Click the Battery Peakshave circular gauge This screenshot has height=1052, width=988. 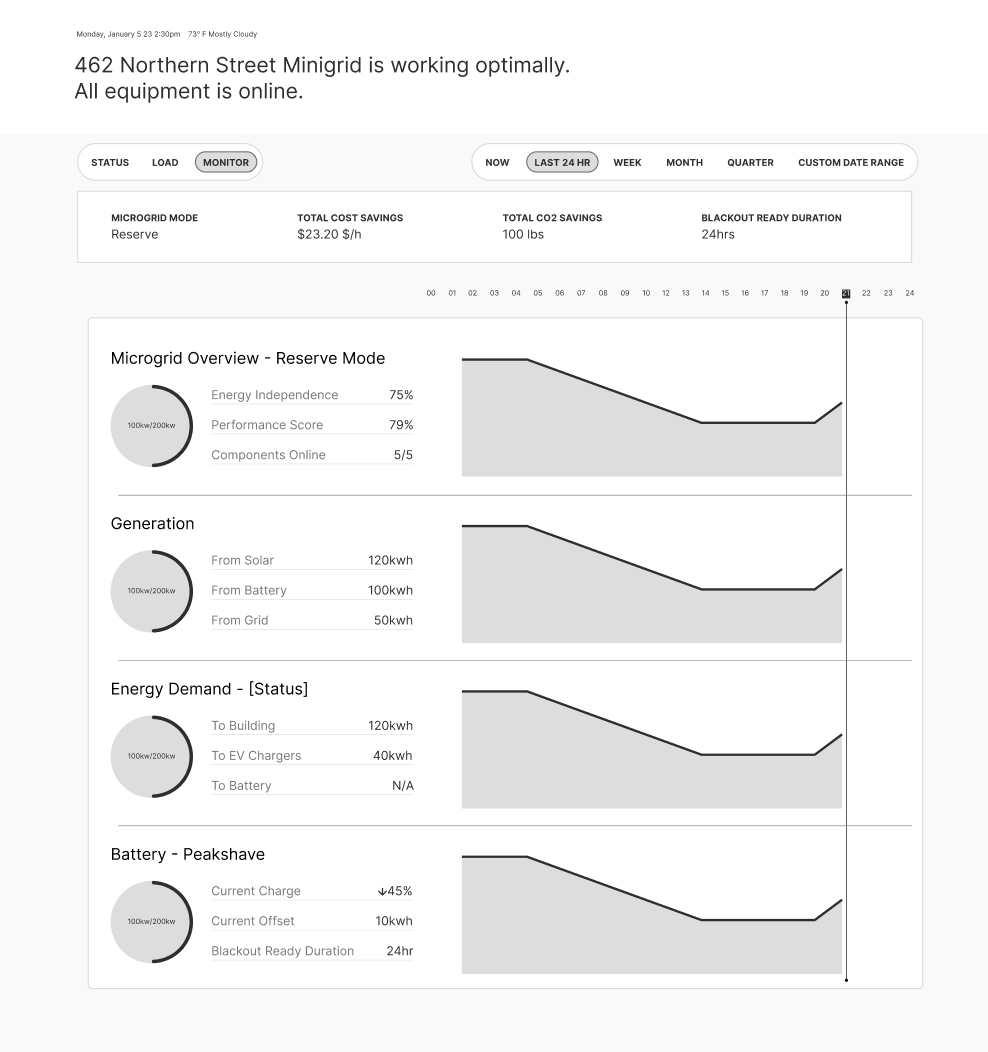151,921
